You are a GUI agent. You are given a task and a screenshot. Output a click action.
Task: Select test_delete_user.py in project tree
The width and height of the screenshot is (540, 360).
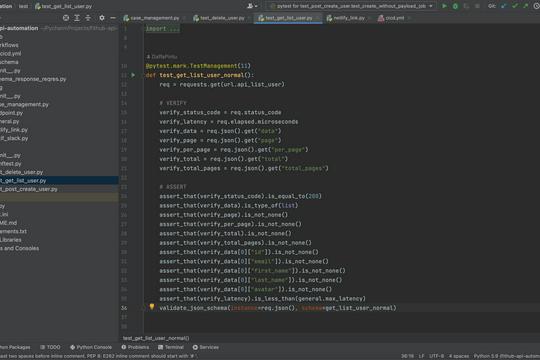pyautogui.click(x=21, y=172)
